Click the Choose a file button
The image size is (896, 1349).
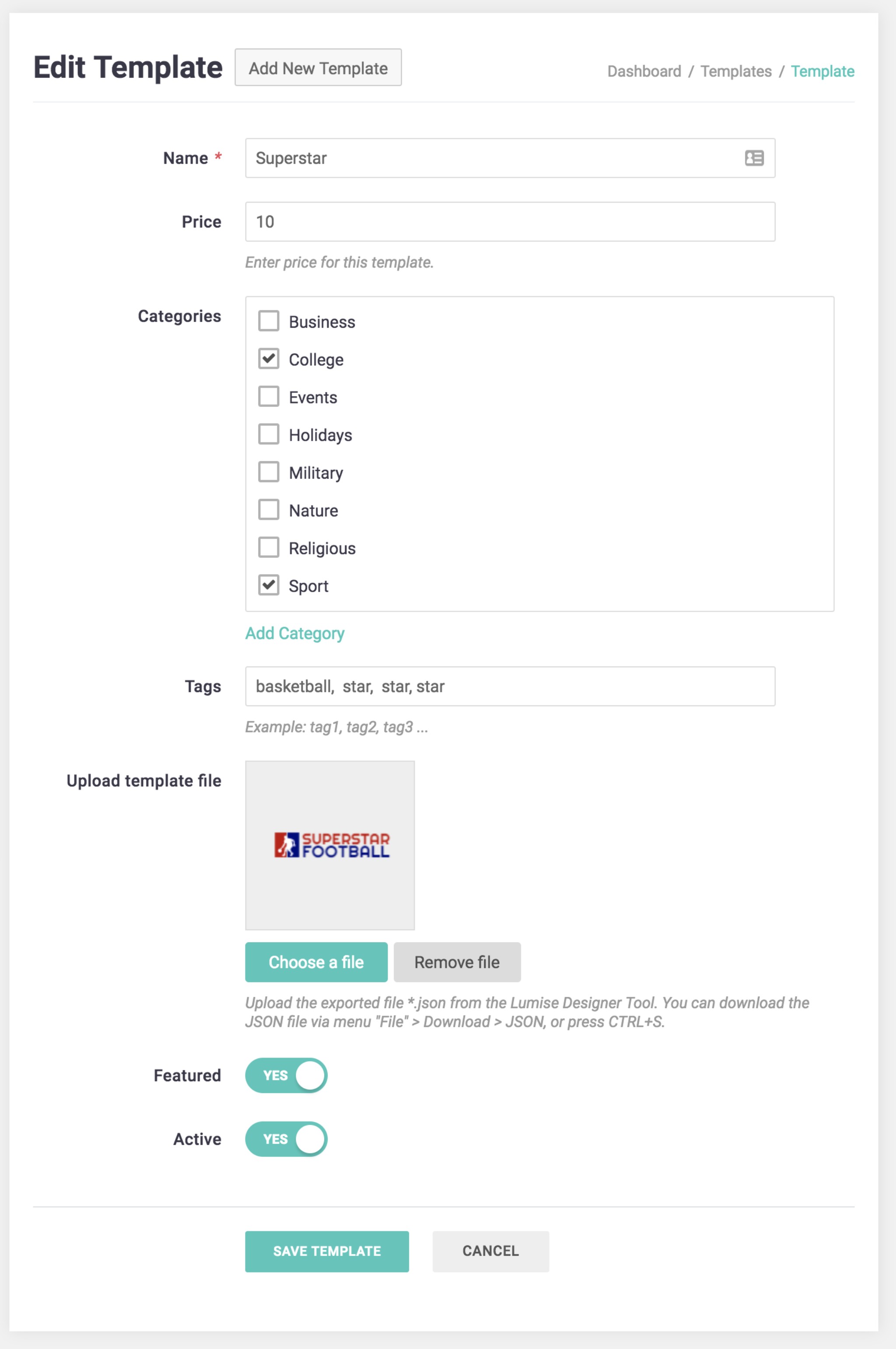click(x=316, y=962)
